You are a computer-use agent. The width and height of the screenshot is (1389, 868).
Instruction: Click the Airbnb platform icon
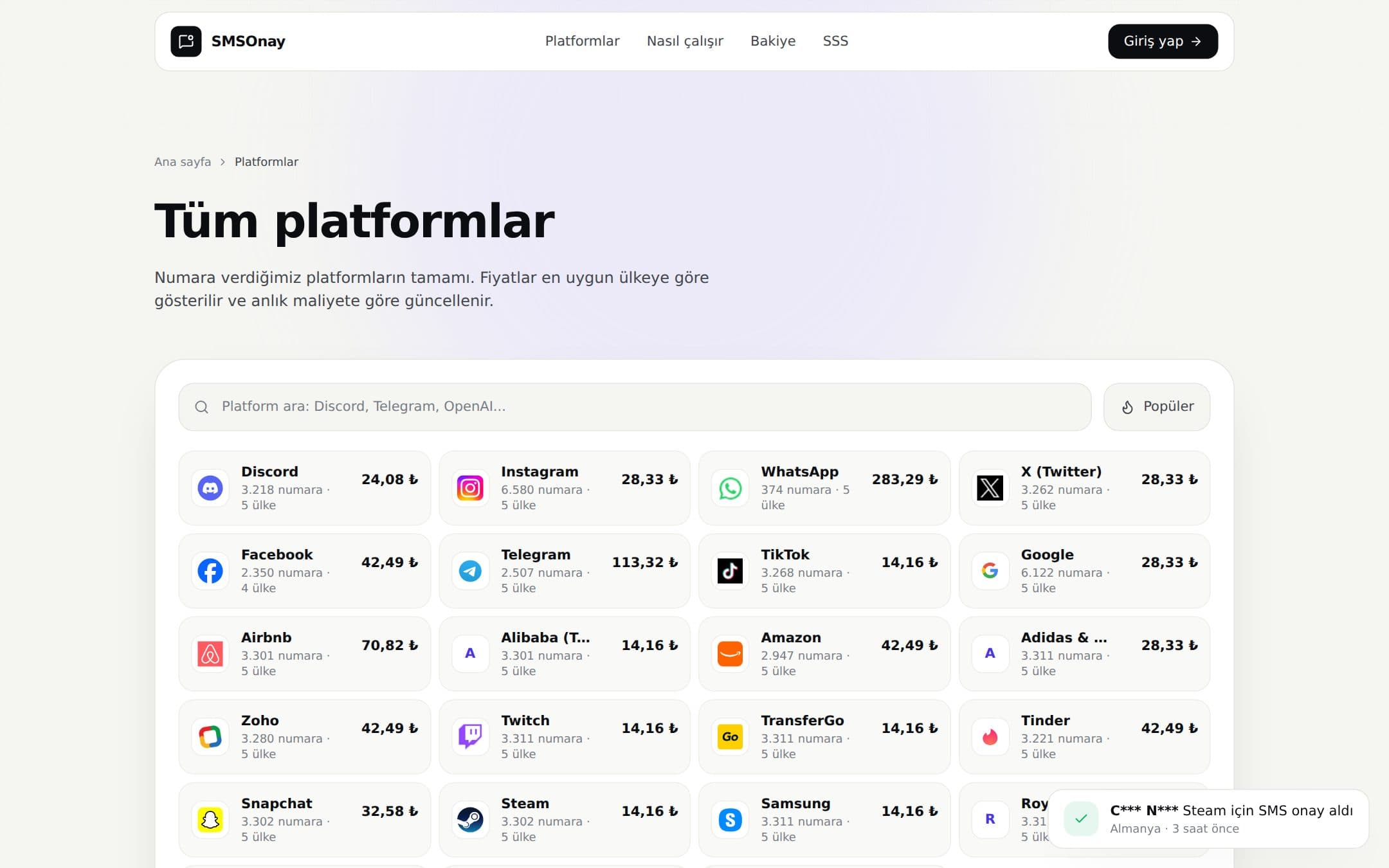(x=210, y=654)
